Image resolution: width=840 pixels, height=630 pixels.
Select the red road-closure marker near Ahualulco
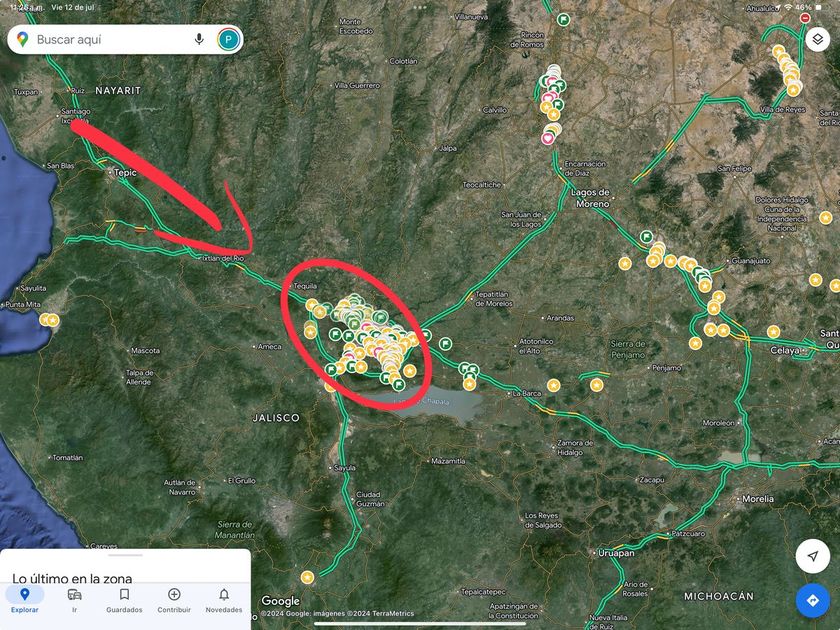[x=805, y=18]
